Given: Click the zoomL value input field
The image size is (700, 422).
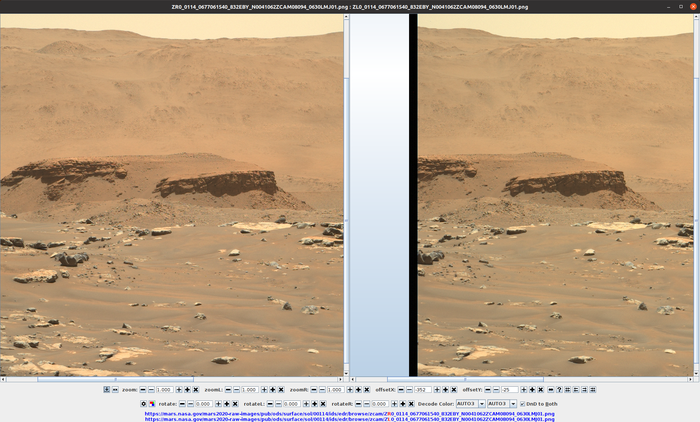Looking at the screenshot, I should pos(250,390).
